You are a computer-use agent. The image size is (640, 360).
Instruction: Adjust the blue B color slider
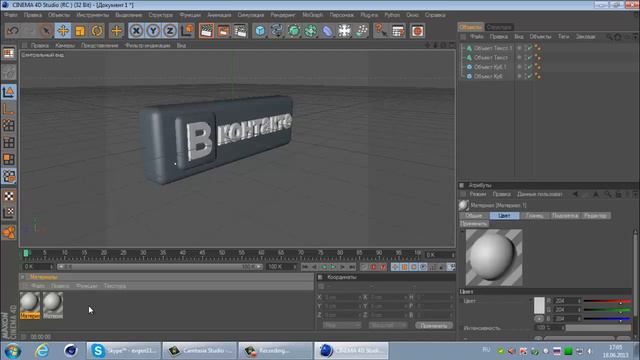tap(607, 318)
